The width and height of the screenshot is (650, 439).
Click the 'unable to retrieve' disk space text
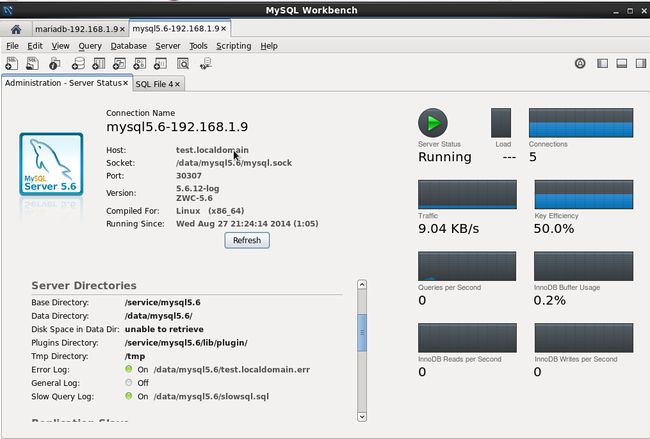coord(164,329)
